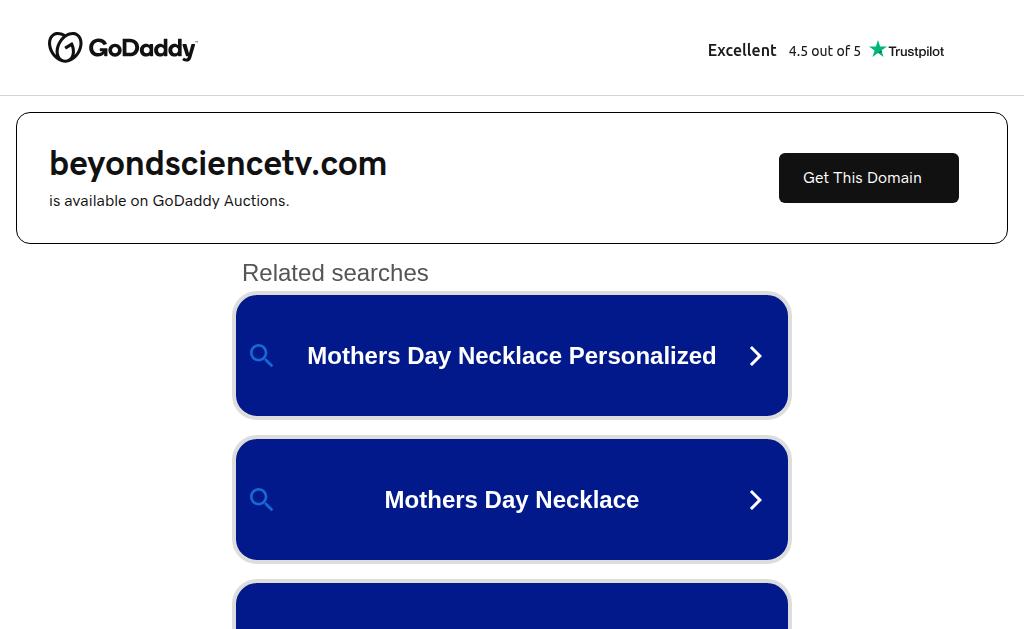
Task: Click the Excellent rating label
Action: click(742, 50)
